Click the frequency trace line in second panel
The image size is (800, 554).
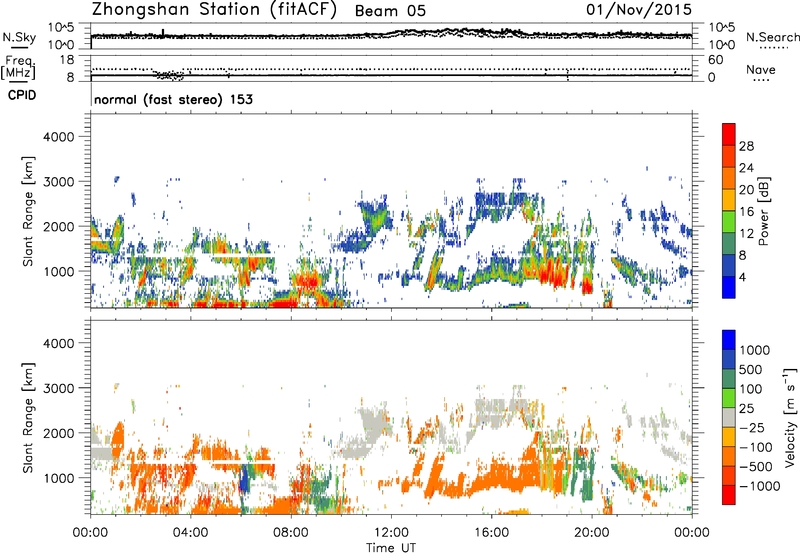click(x=391, y=75)
